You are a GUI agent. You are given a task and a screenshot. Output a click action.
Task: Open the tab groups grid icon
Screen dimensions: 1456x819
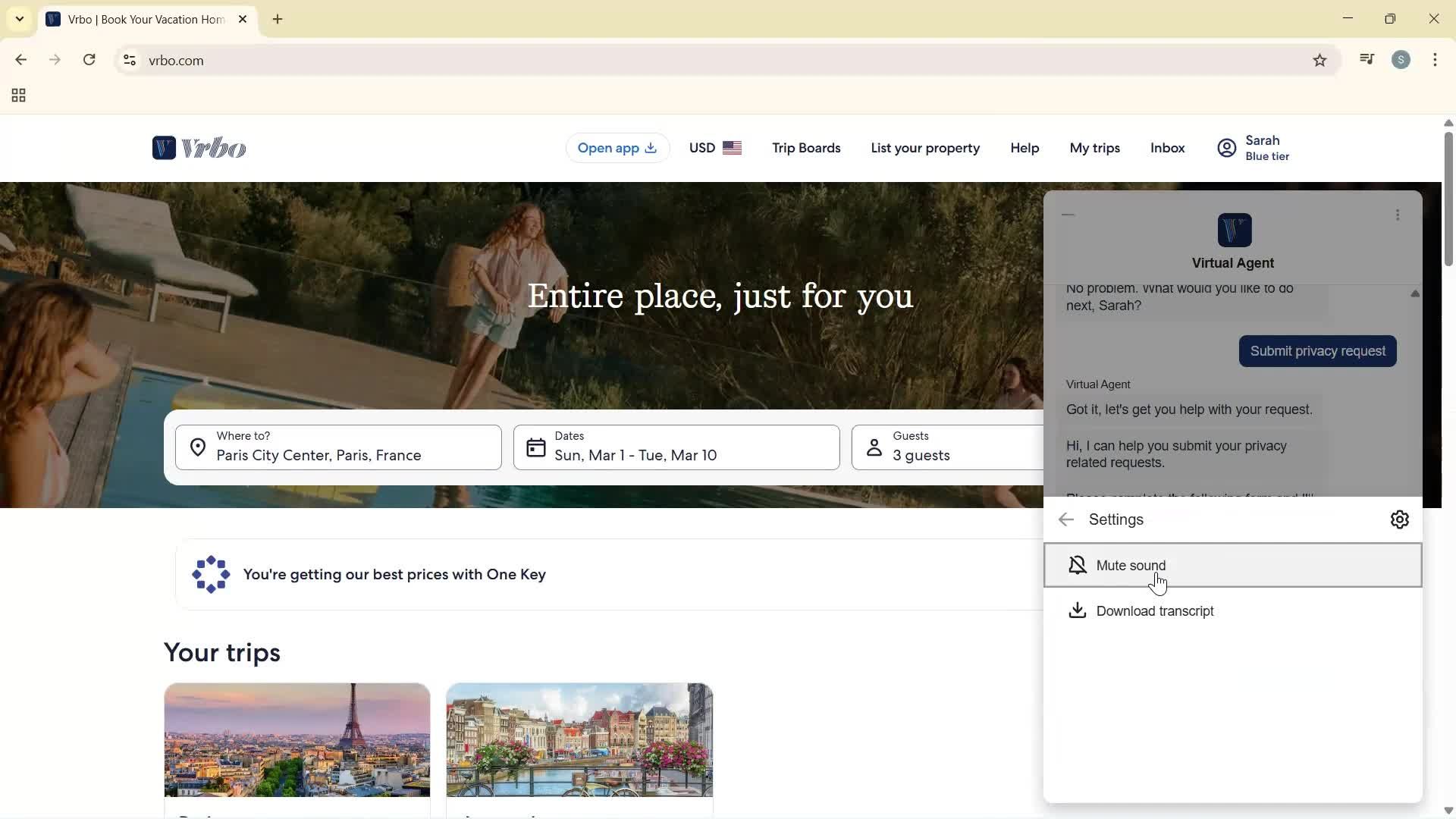point(19,96)
